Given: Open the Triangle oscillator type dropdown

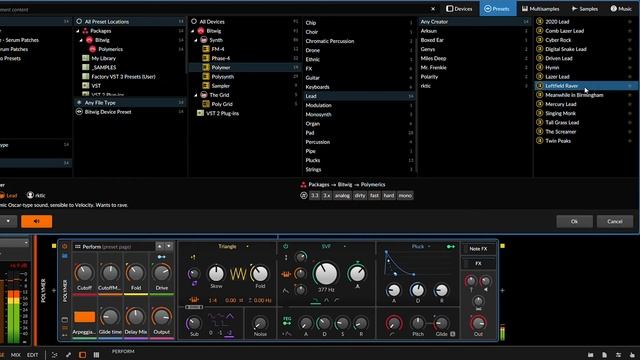Looking at the screenshot, I should (247, 247).
